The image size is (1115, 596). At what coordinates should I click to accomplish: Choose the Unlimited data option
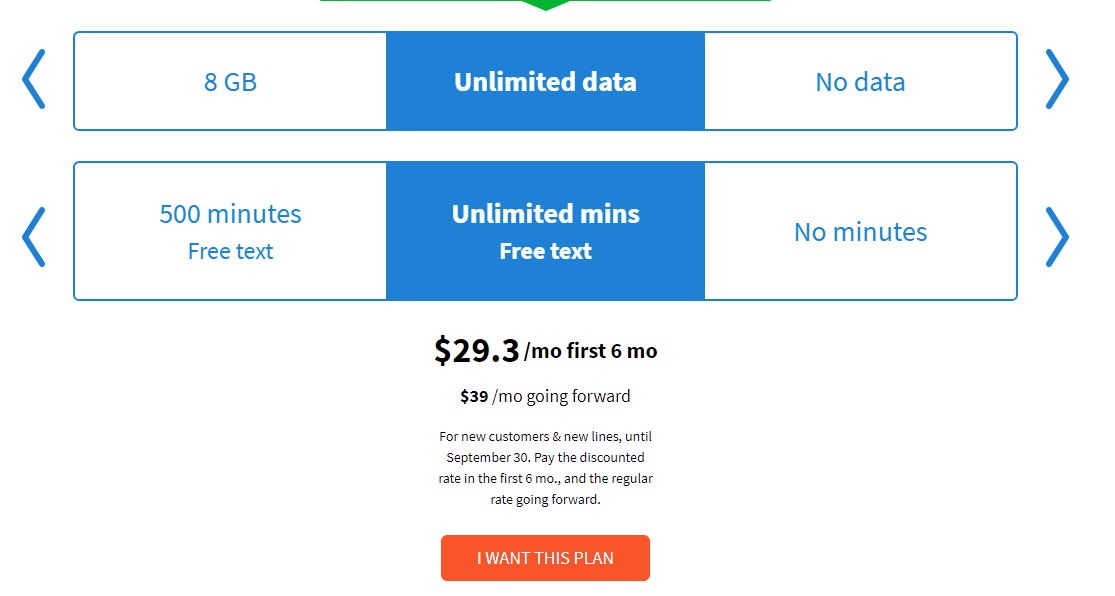pos(545,81)
